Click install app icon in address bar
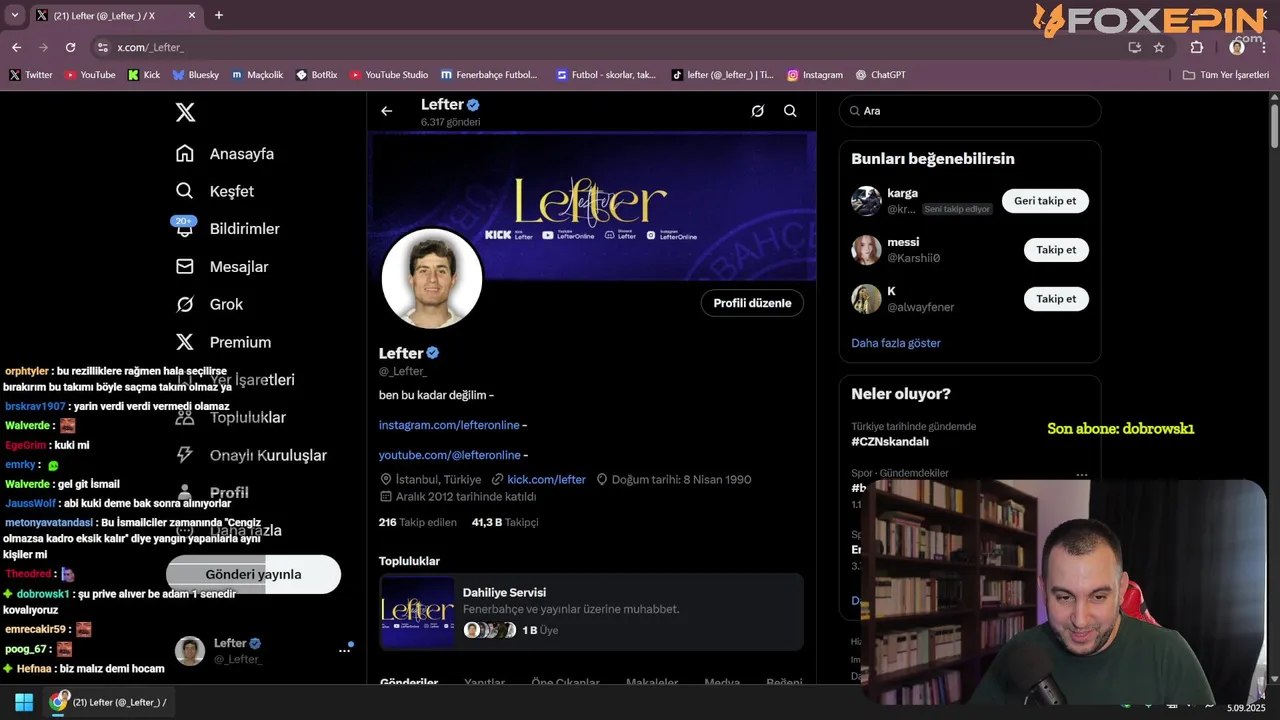 point(1135,47)
